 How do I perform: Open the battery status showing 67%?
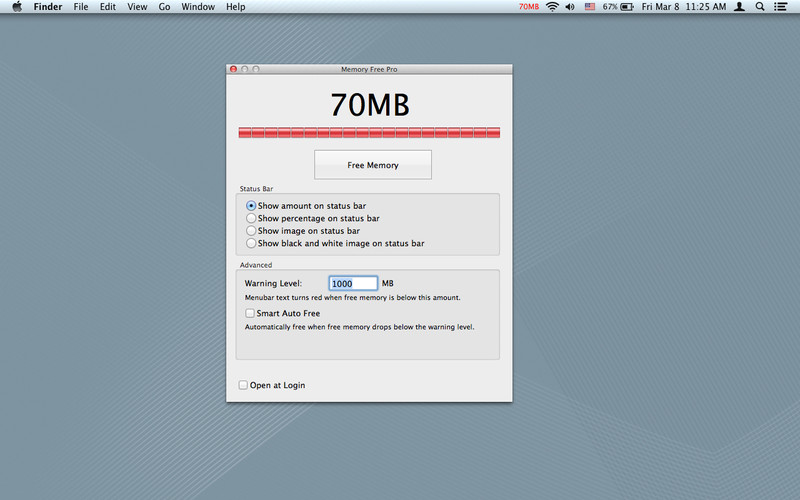(618, 7)
